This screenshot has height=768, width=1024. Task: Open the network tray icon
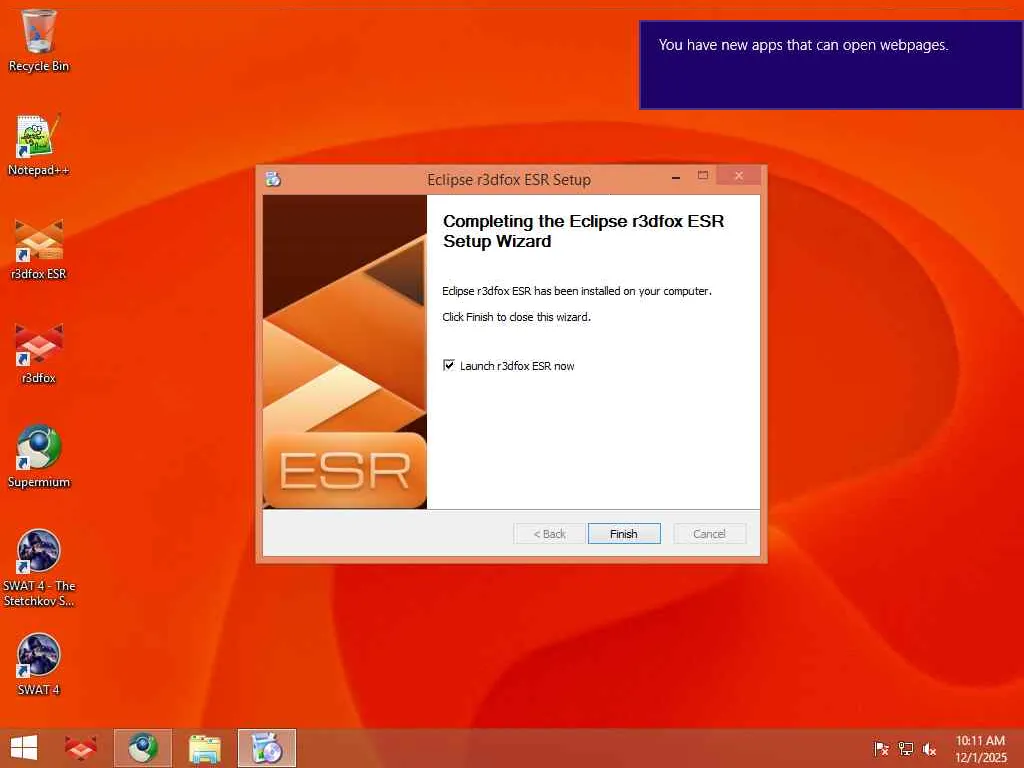point(905,748)
